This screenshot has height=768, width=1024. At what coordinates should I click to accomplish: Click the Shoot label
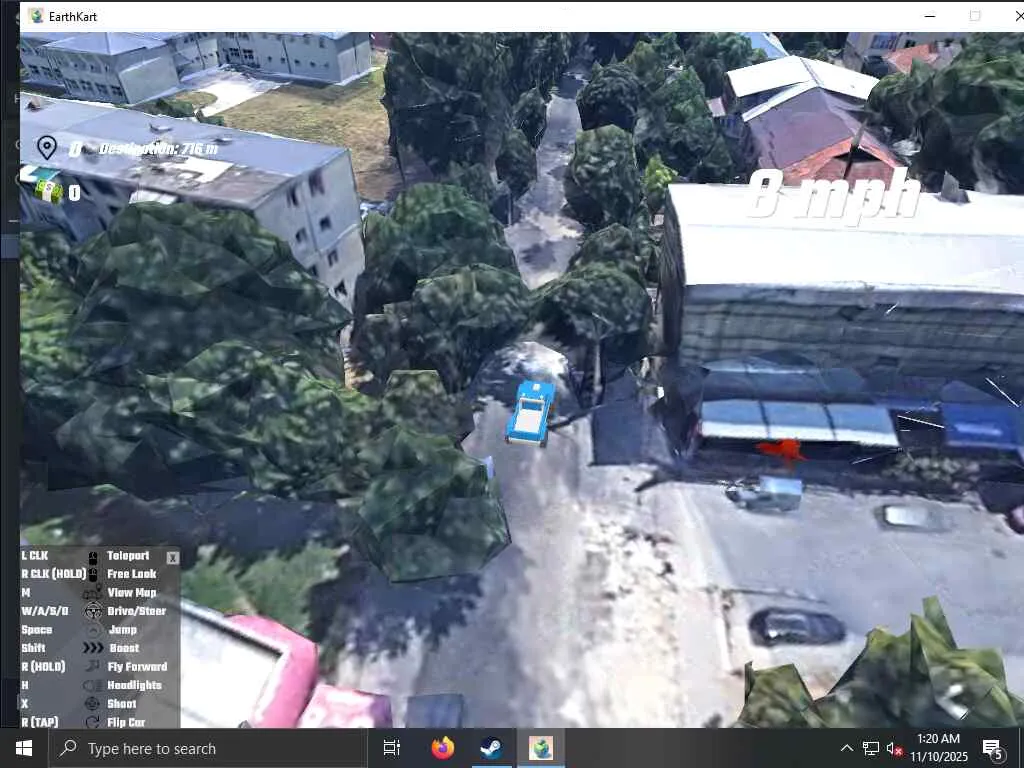pyautogui.click(x=121, y=704)
